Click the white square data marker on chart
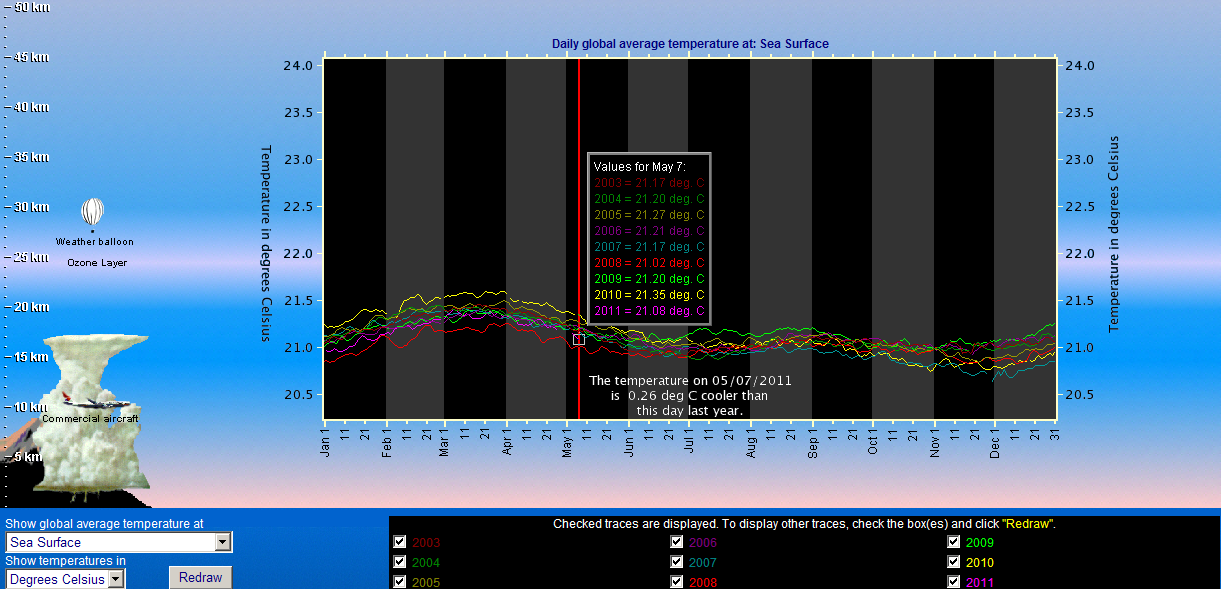This screenshot has width=1221, height=589. [x=579, y=340]
